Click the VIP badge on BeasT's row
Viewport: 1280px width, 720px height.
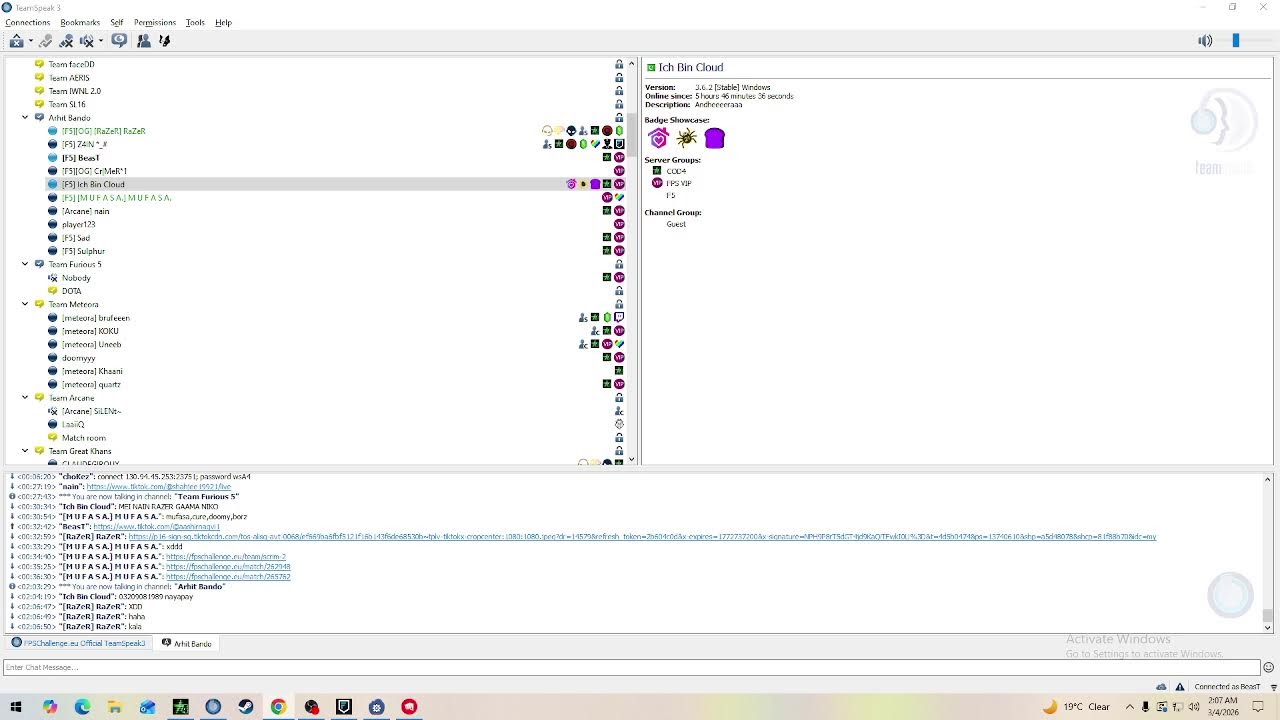click(619, 158)
